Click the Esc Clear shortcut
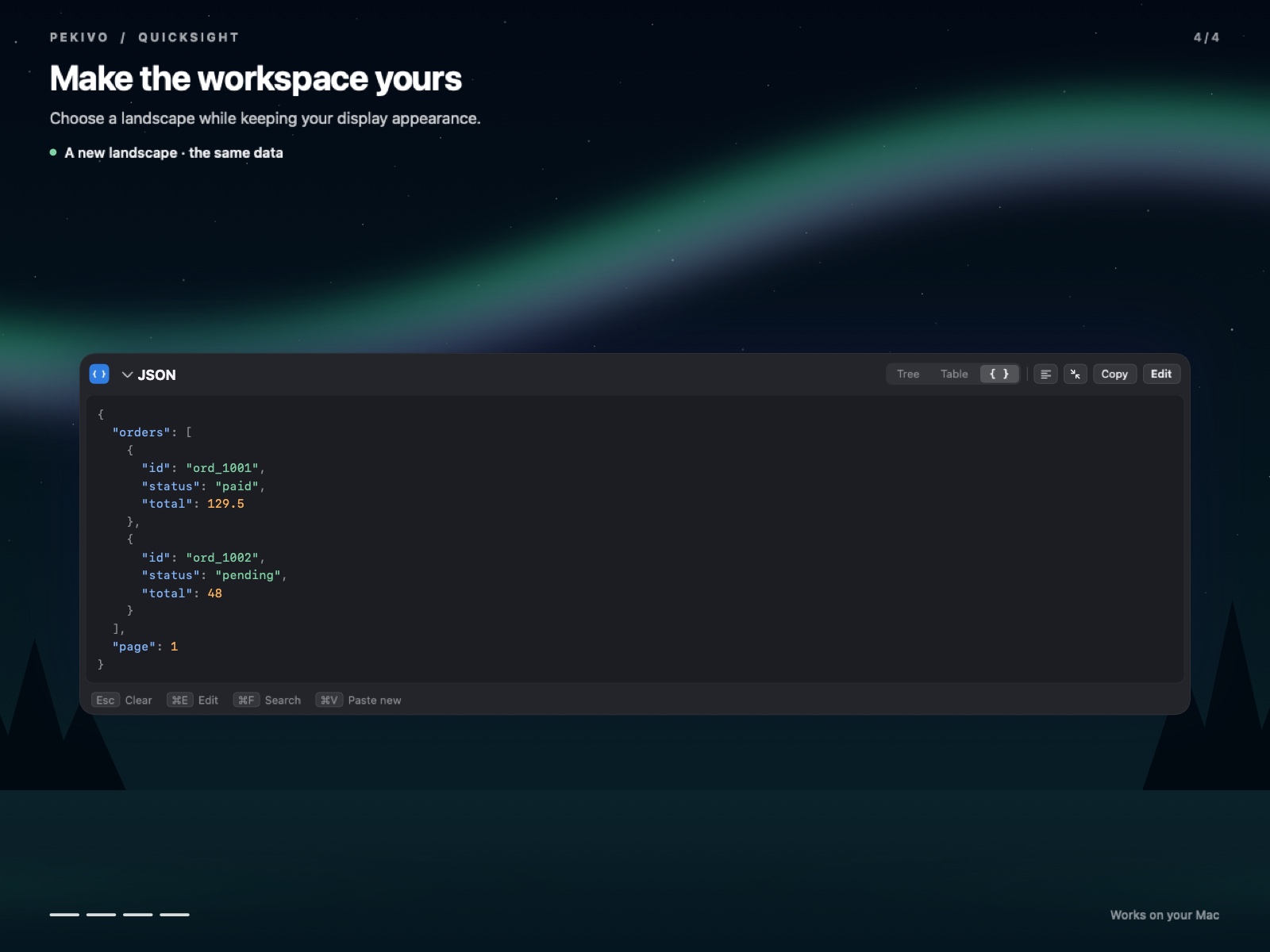Image resolution: width=1270 pixels, height=952 pixels. (122, 700)
